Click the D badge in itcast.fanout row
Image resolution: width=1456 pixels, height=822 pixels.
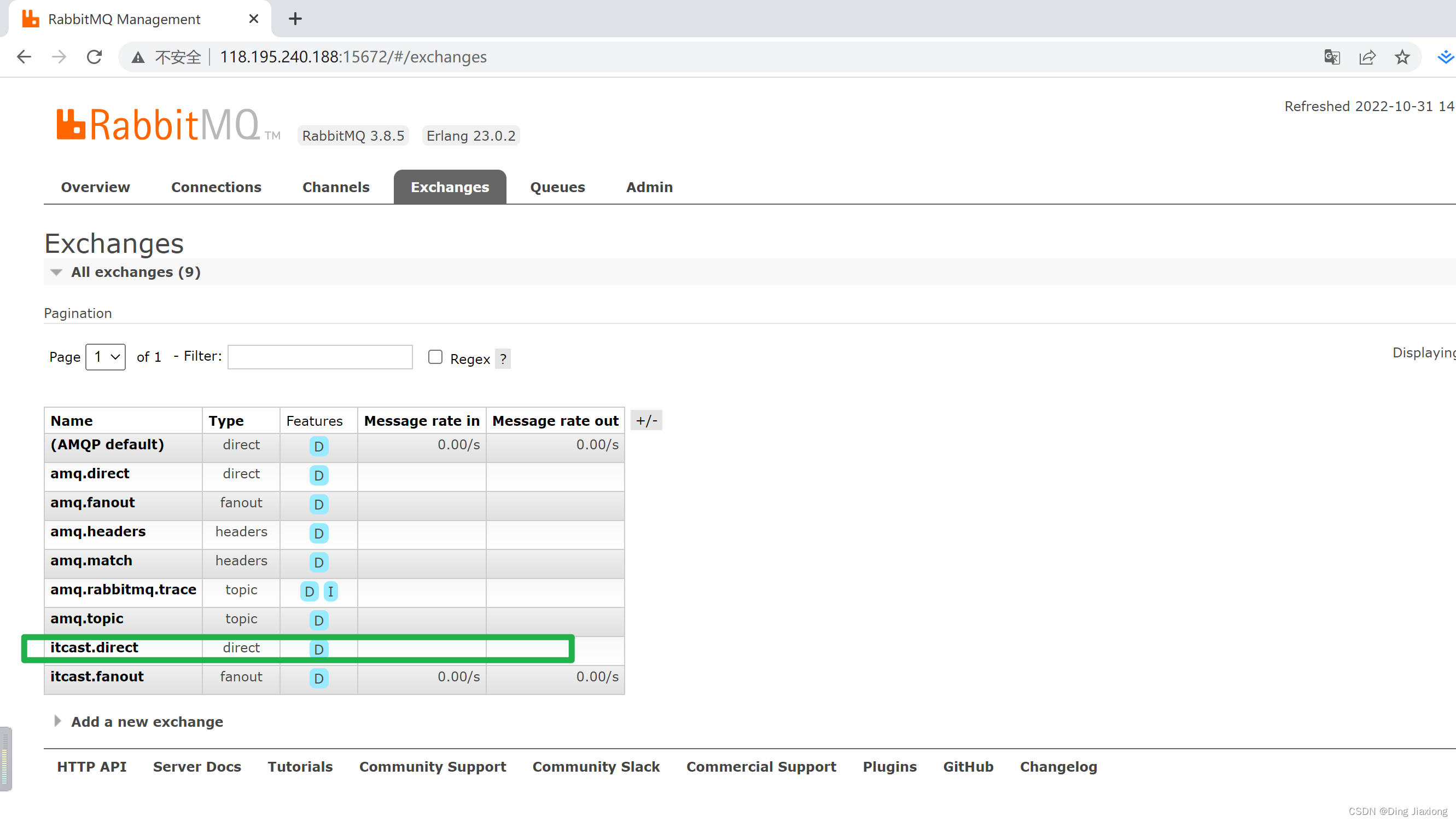pyautogui.click(x=319, y=678)
